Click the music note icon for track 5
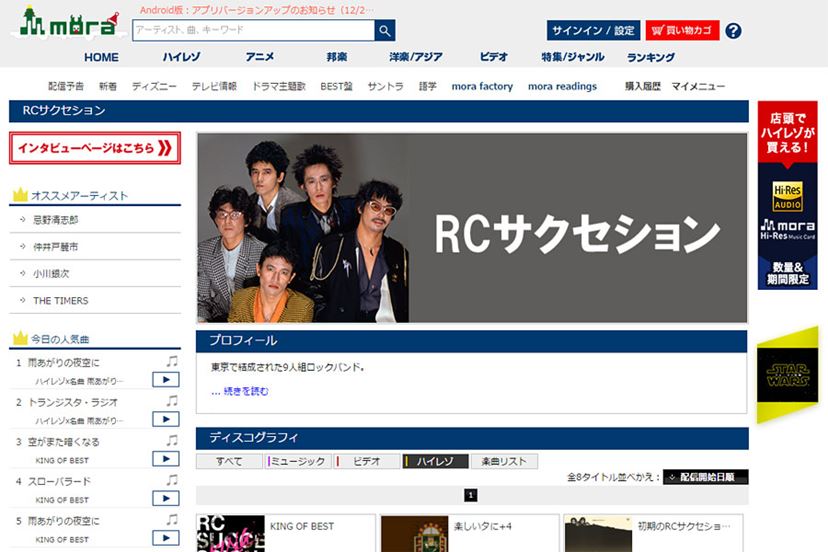The width and height of the screenshot is (828, 552). tap(172, 520)
